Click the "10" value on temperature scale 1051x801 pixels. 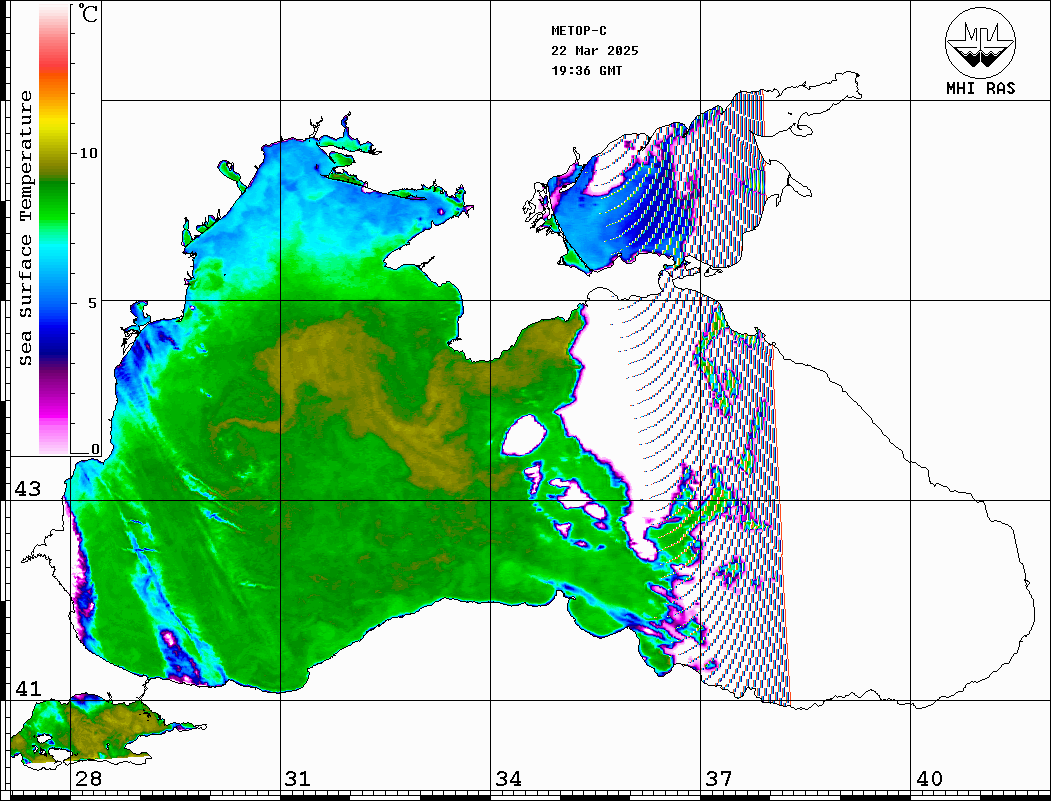click(x=88, y=153)
